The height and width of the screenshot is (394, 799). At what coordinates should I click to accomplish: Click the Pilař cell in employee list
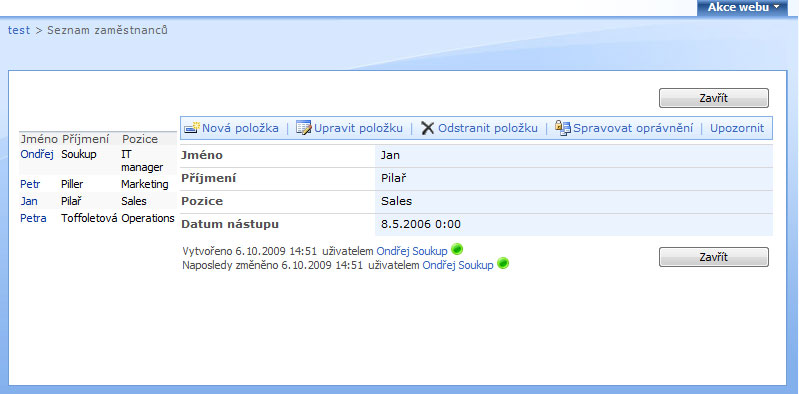coord(71,201)
